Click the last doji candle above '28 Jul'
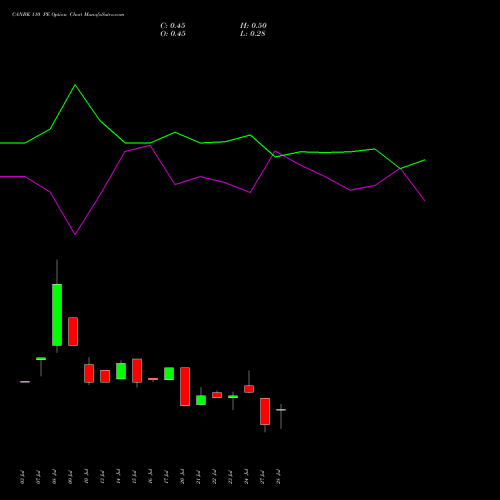The image size is (500, 500). [281, 410]
